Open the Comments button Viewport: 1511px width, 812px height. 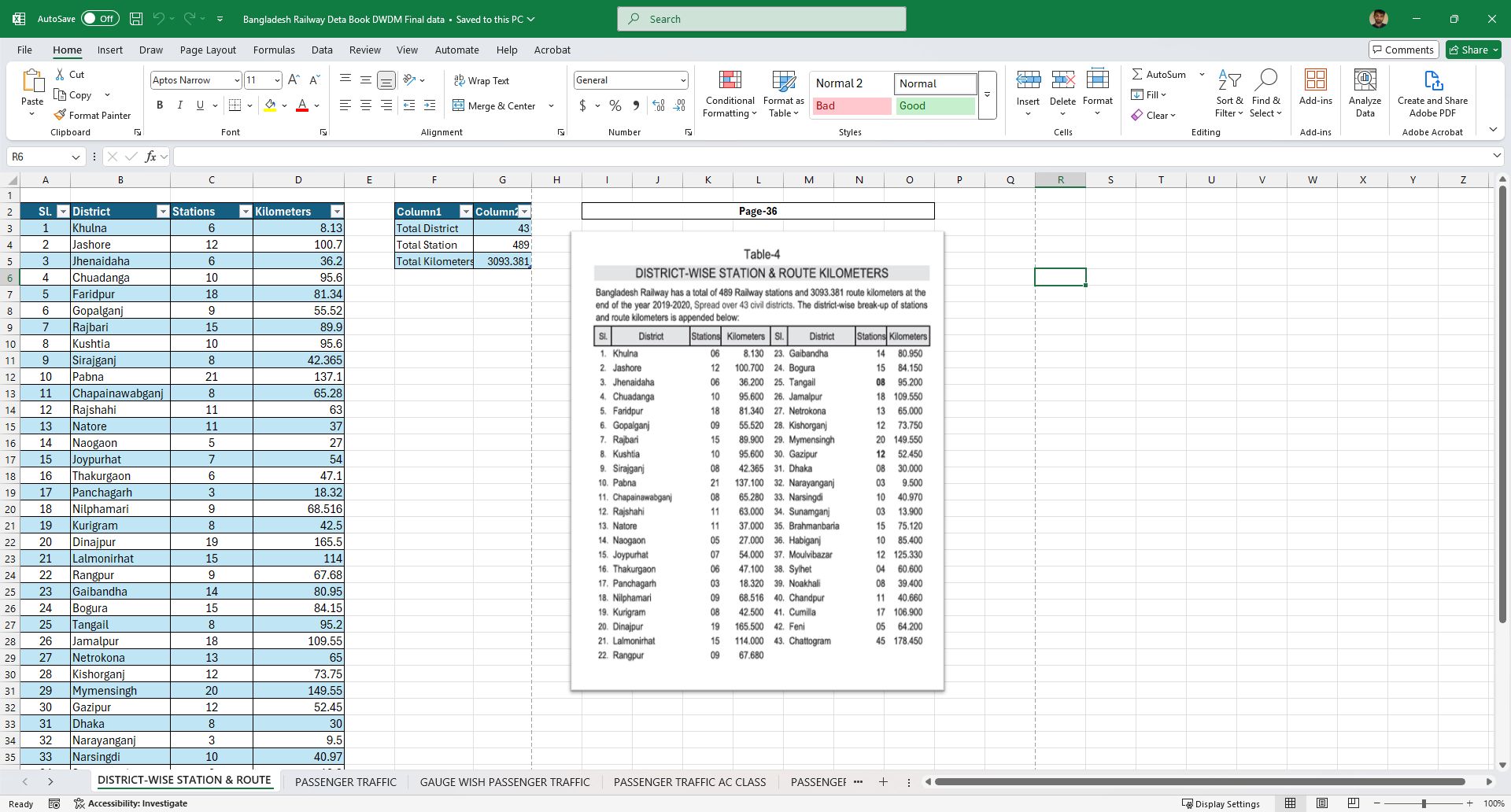1403,50
